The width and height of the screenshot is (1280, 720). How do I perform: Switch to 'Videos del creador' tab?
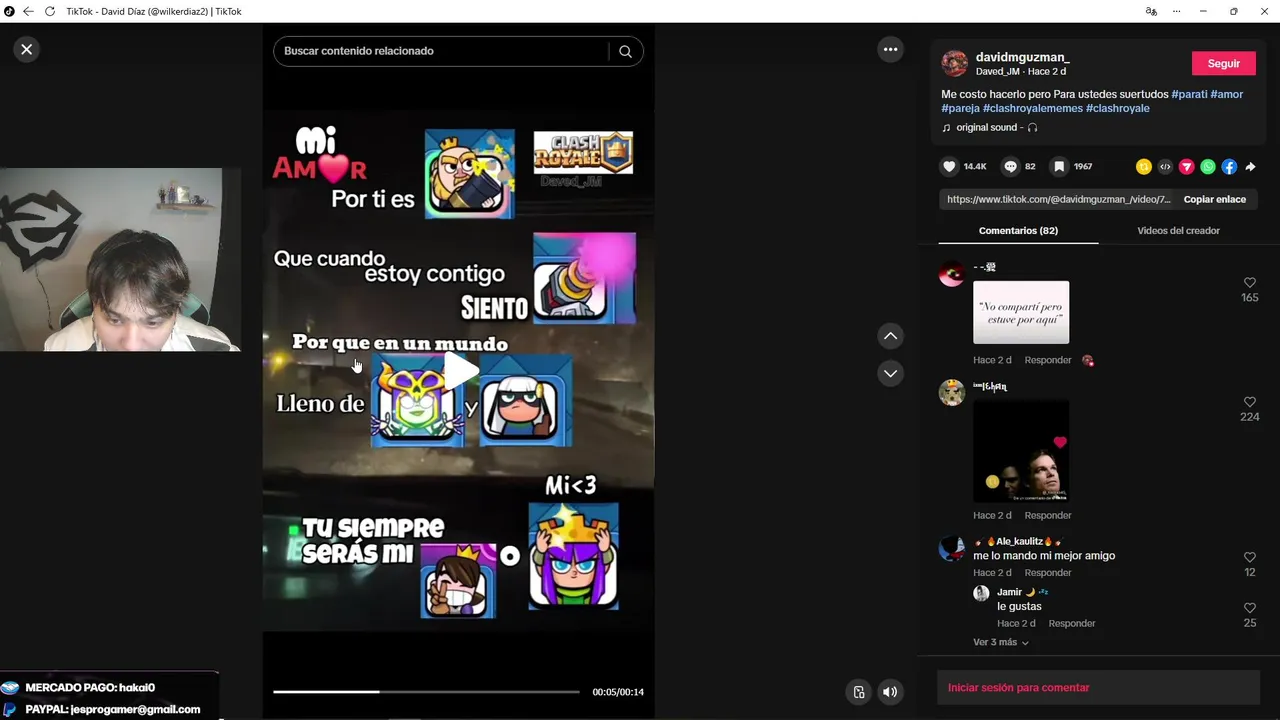(1178, 231)
